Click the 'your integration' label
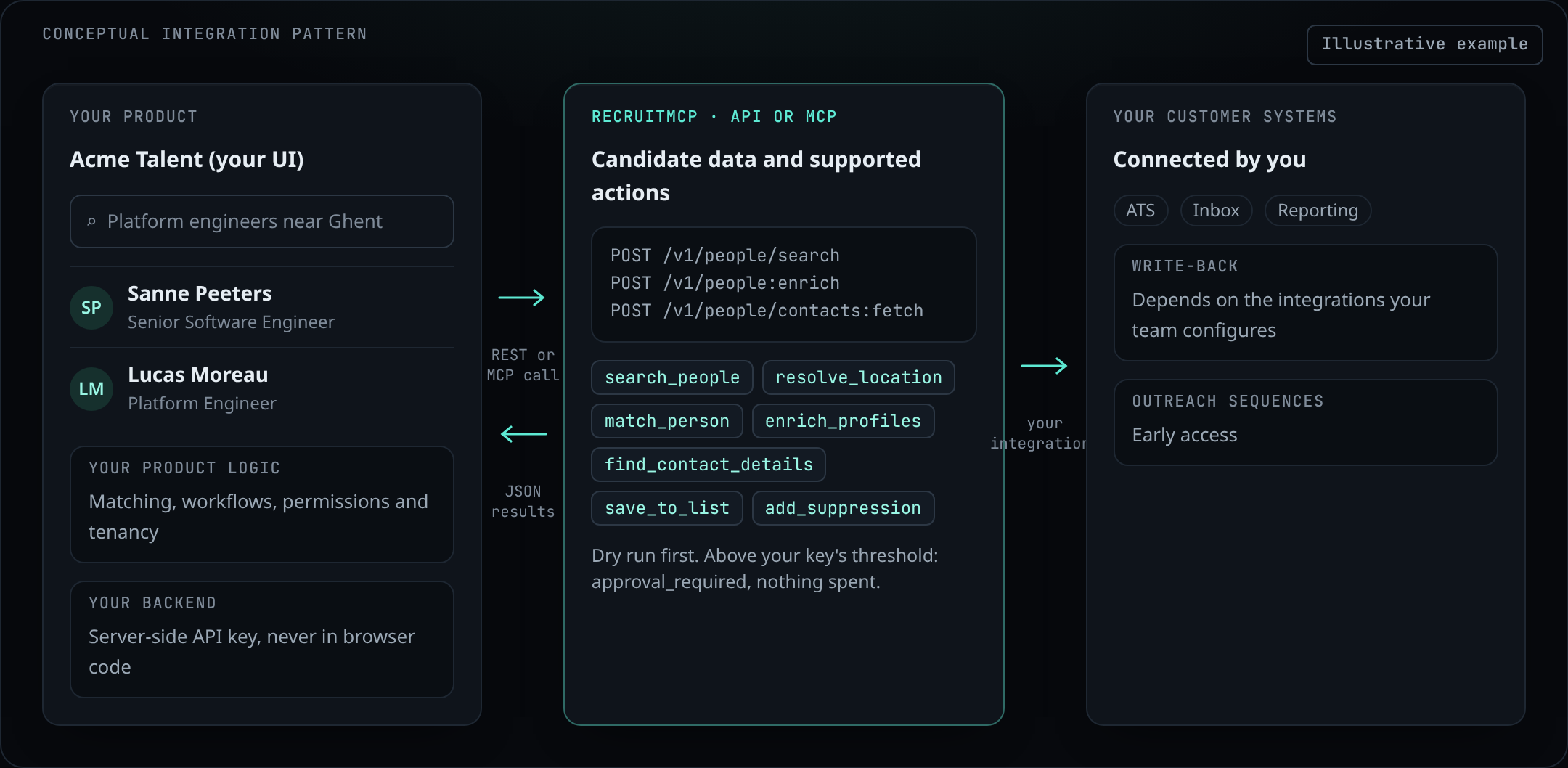This screenshot has height=768, width=1568. [1038, 433]
